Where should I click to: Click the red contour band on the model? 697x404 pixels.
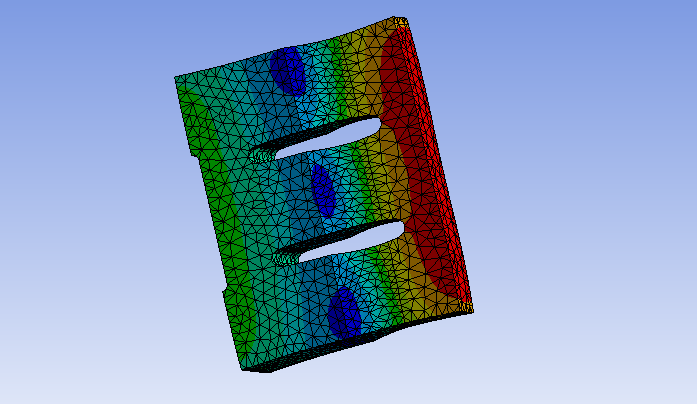pos(425,170)
